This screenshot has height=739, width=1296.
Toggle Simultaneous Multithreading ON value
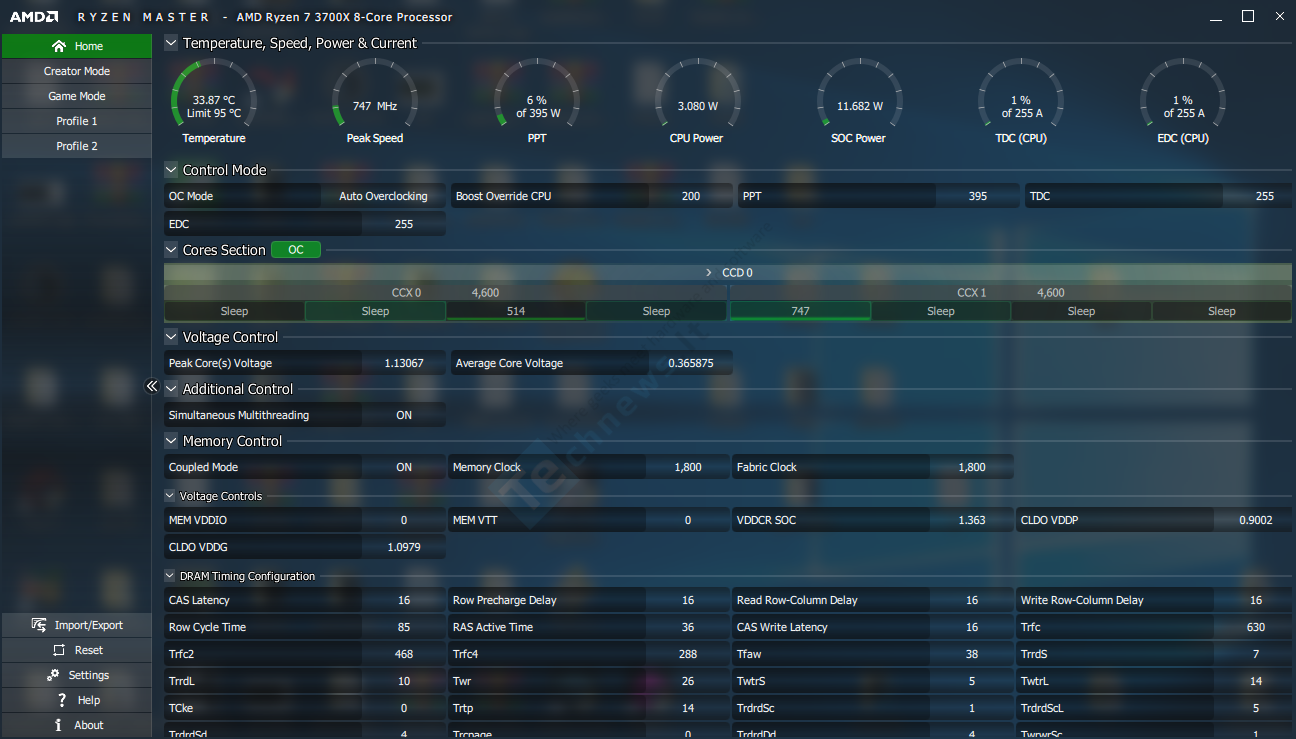[x=404, y=415]
